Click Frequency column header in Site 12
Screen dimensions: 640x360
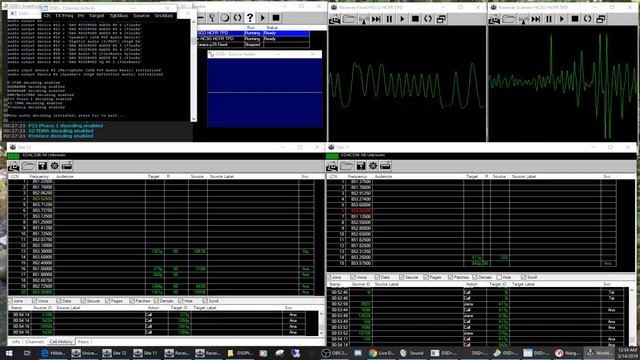(x=39, y=176)
